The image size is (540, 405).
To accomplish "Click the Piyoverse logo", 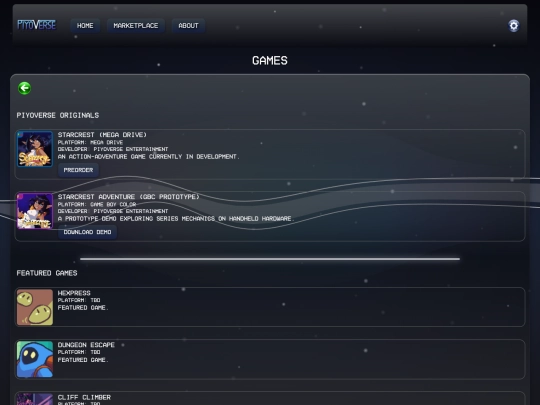I will pos(37,25).
